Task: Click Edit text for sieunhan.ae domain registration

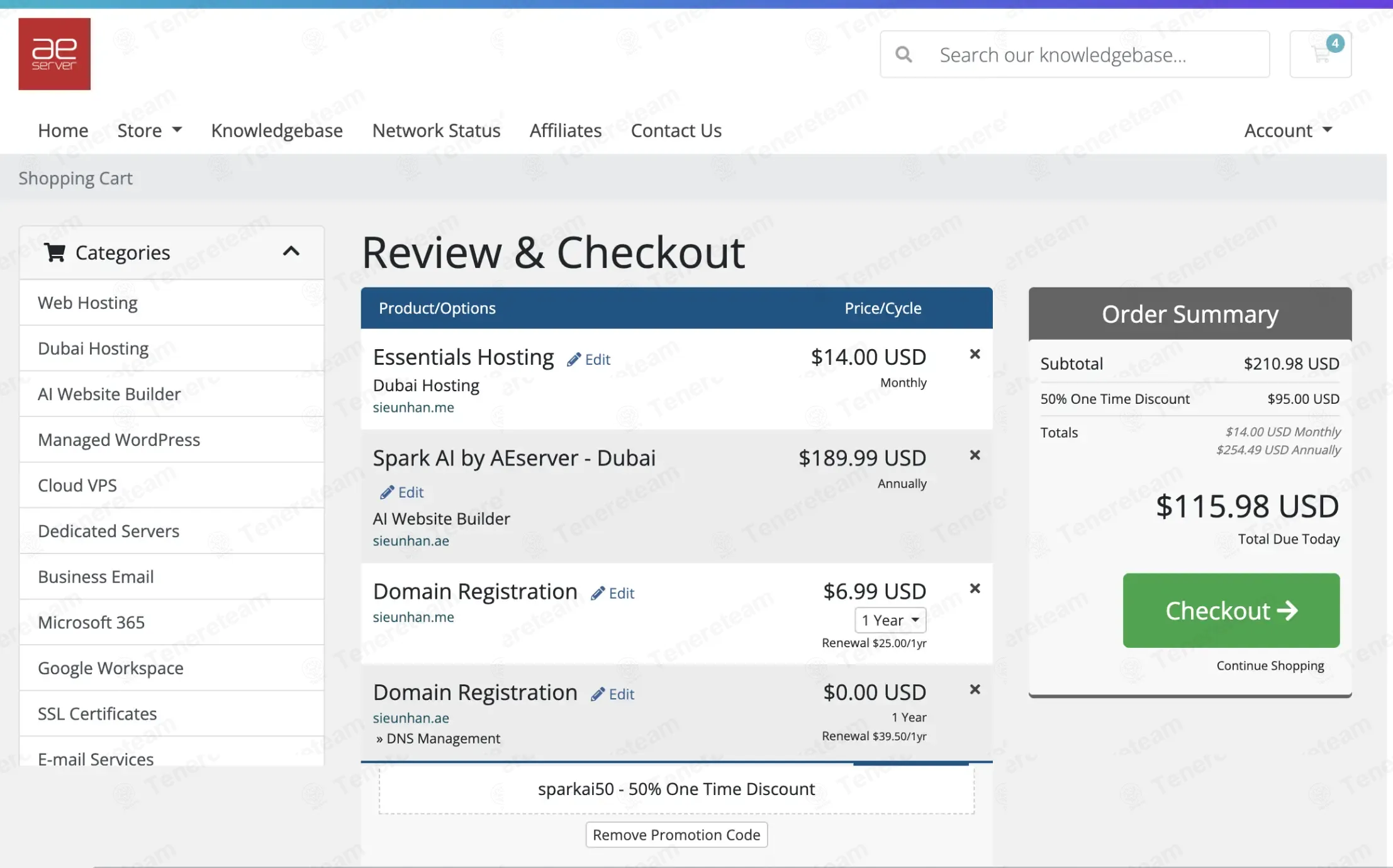Action: coord(622,694)
